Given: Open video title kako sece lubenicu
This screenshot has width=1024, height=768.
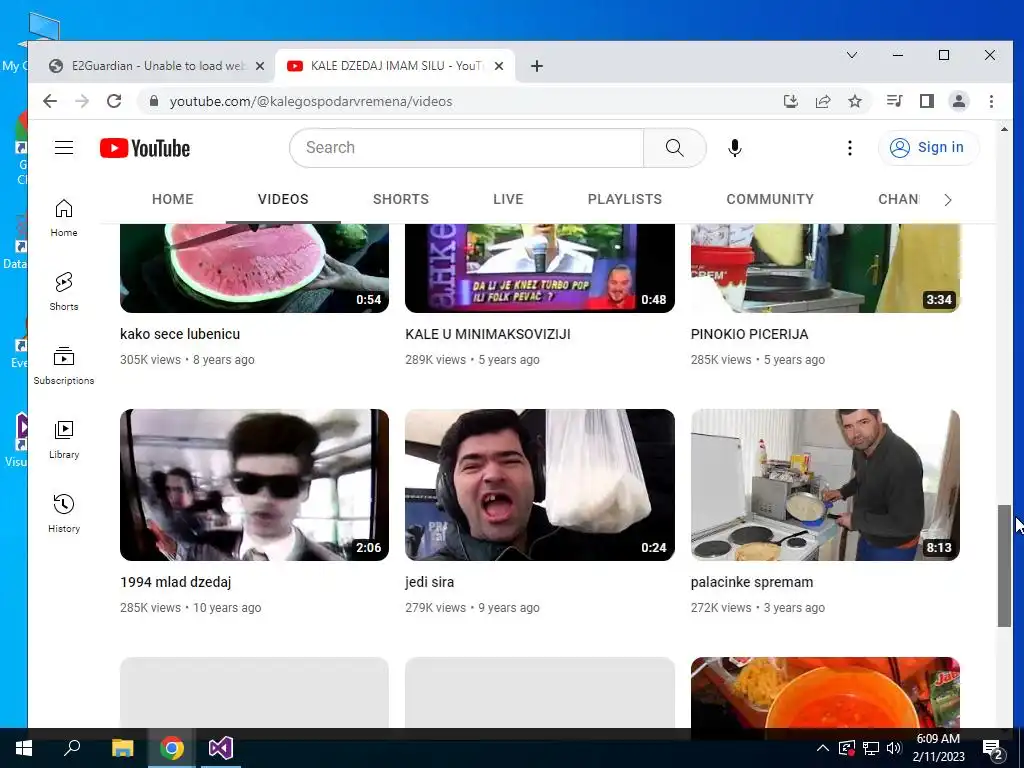Looking at the screenshot, I should click(x=180, y=334).
